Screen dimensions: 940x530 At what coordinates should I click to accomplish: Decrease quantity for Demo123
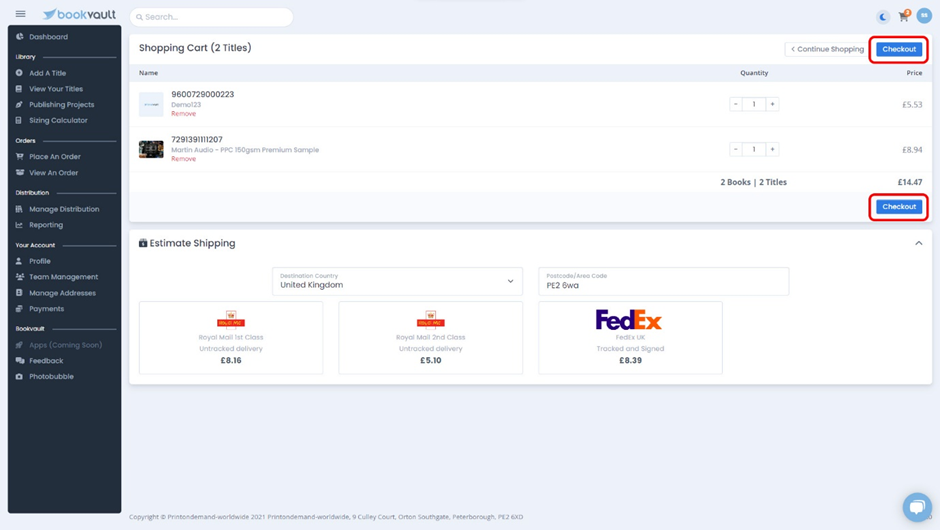[736, 104]
